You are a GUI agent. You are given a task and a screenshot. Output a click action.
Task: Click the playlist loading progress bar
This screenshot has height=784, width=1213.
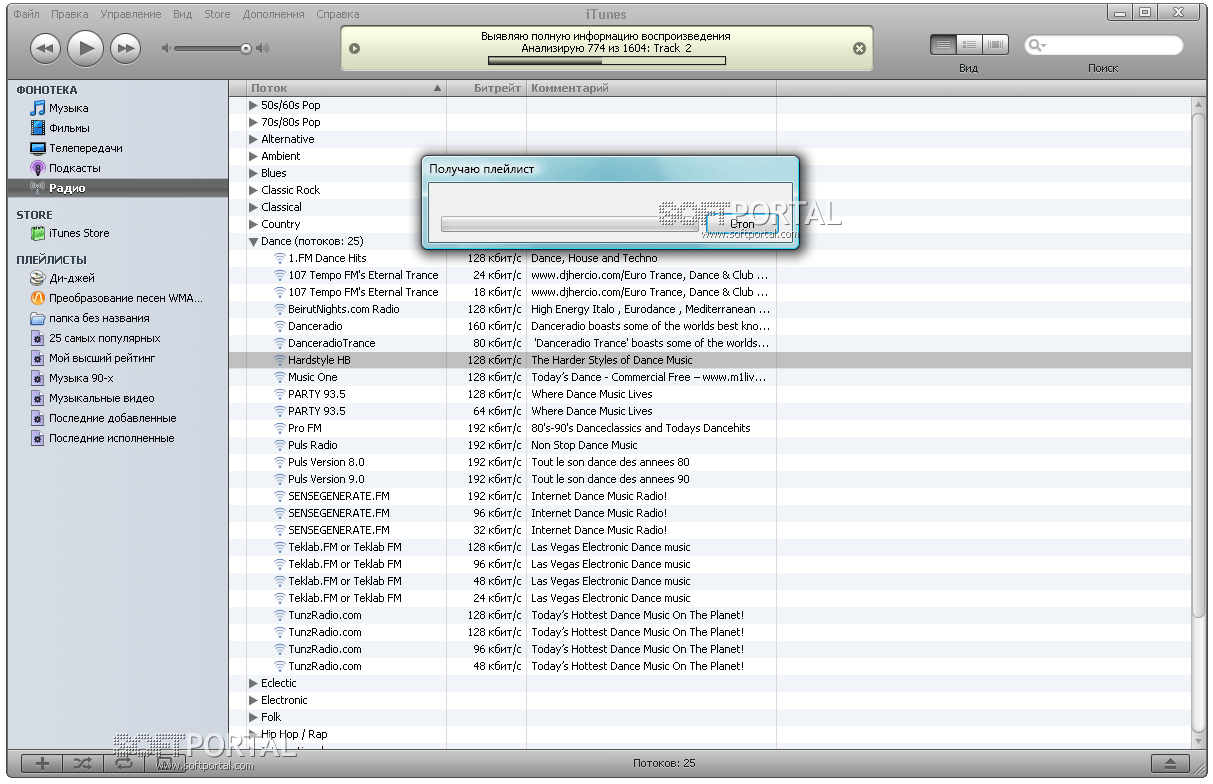tap(570, 224)
